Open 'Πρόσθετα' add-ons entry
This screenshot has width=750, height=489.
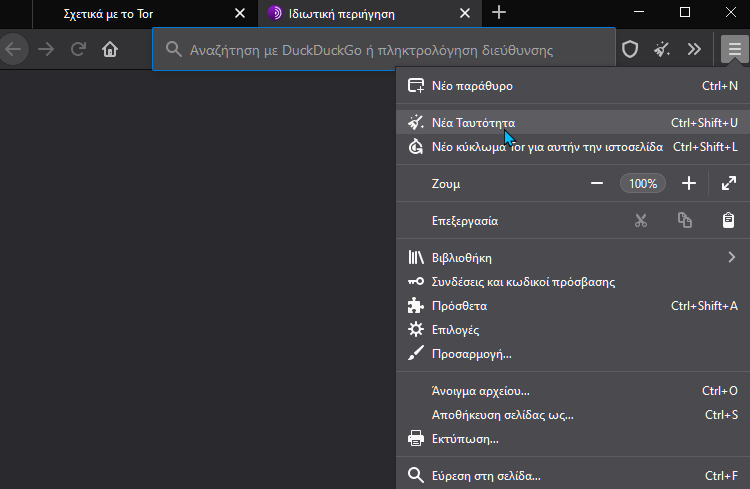click(x=573, y=305)
